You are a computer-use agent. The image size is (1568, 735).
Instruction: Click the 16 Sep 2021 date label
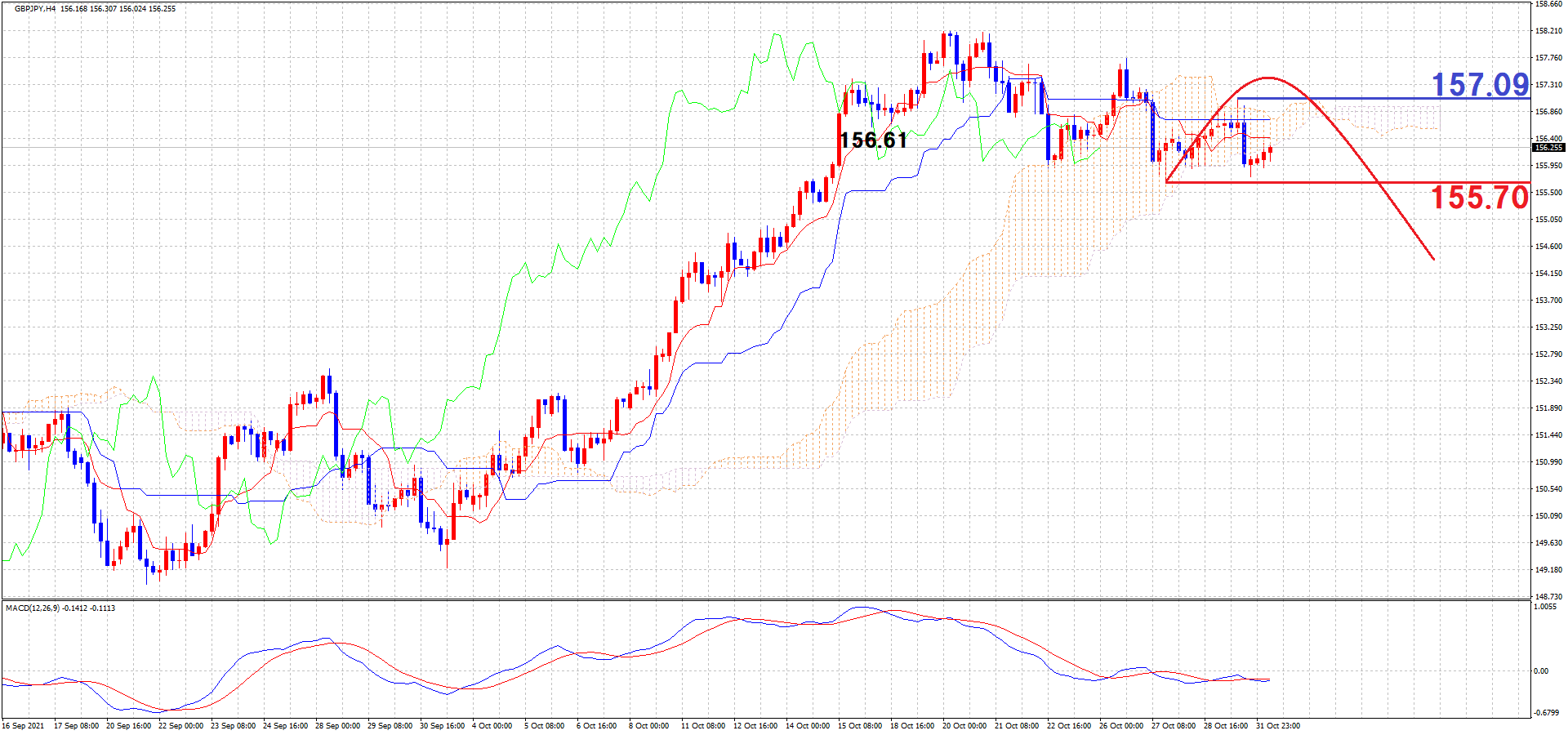[x=24, y=725]
